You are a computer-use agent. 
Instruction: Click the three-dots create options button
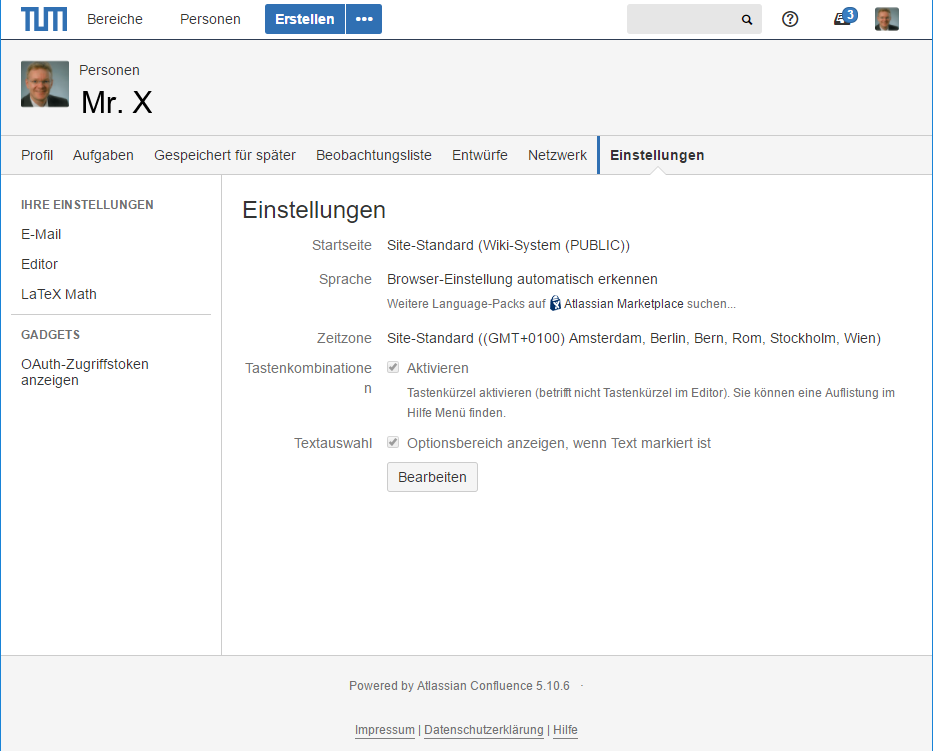[x=364, y=19]
